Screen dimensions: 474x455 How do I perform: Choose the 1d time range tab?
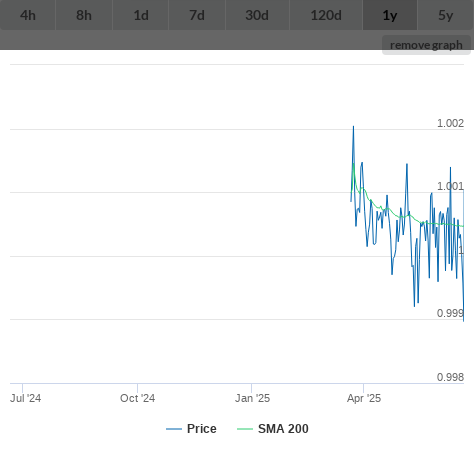[x=141, y=15]
